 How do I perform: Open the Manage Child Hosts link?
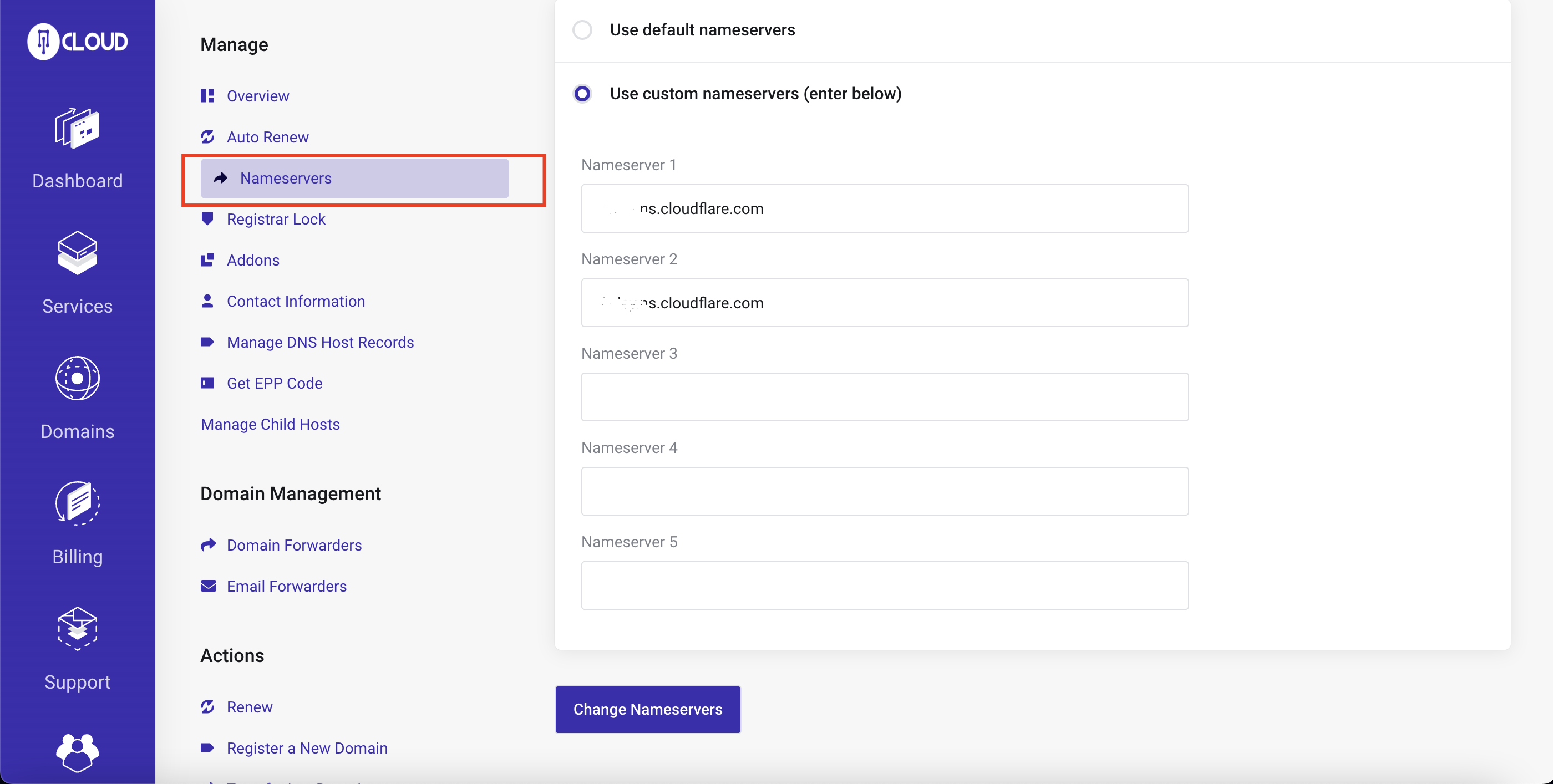pos(270,424)
